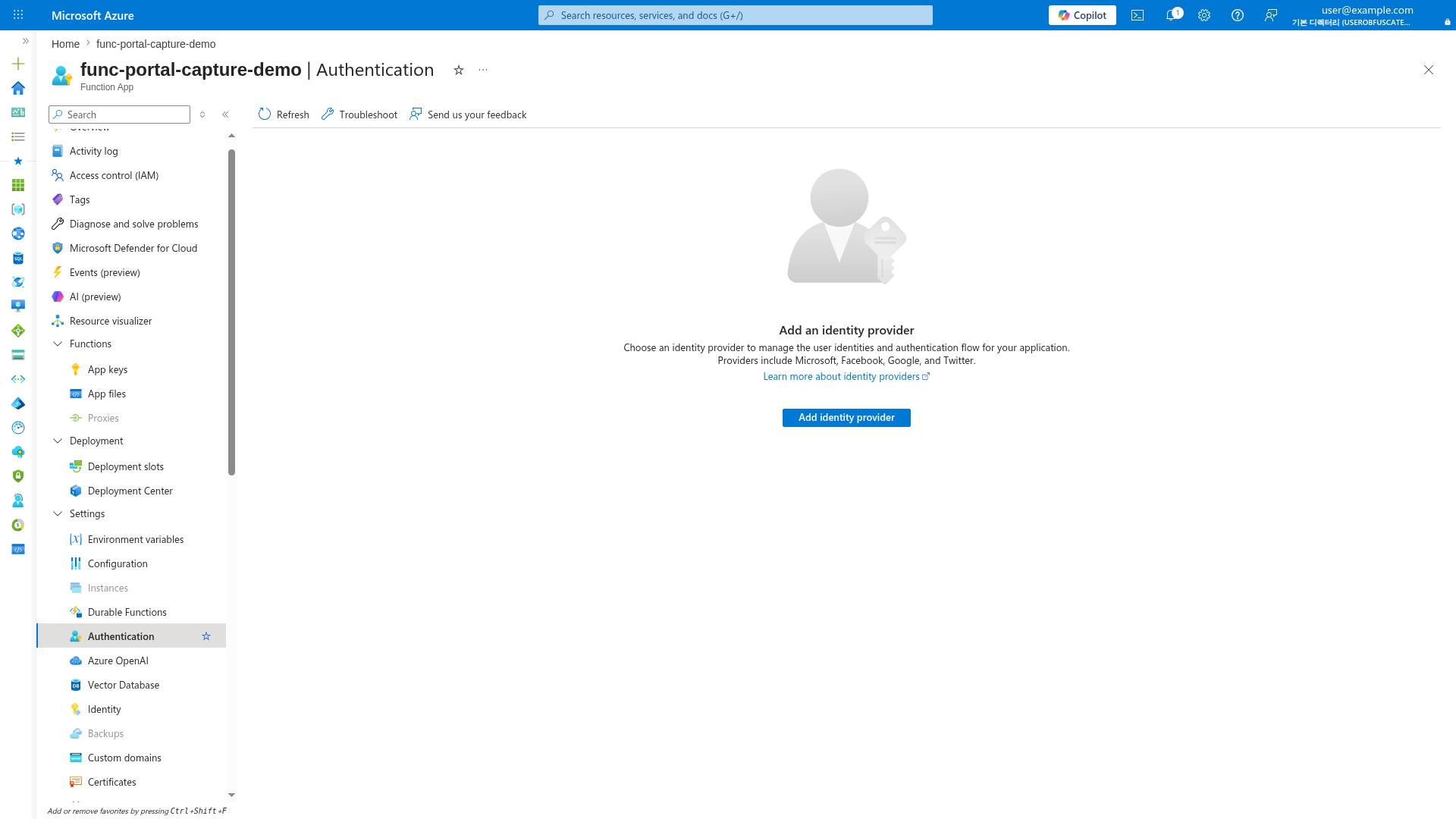Expand or collapse all menu groups
Image resolution: width=1456 pixels, height=819 pixels.
pyautogui.click(x=202, y=115)
